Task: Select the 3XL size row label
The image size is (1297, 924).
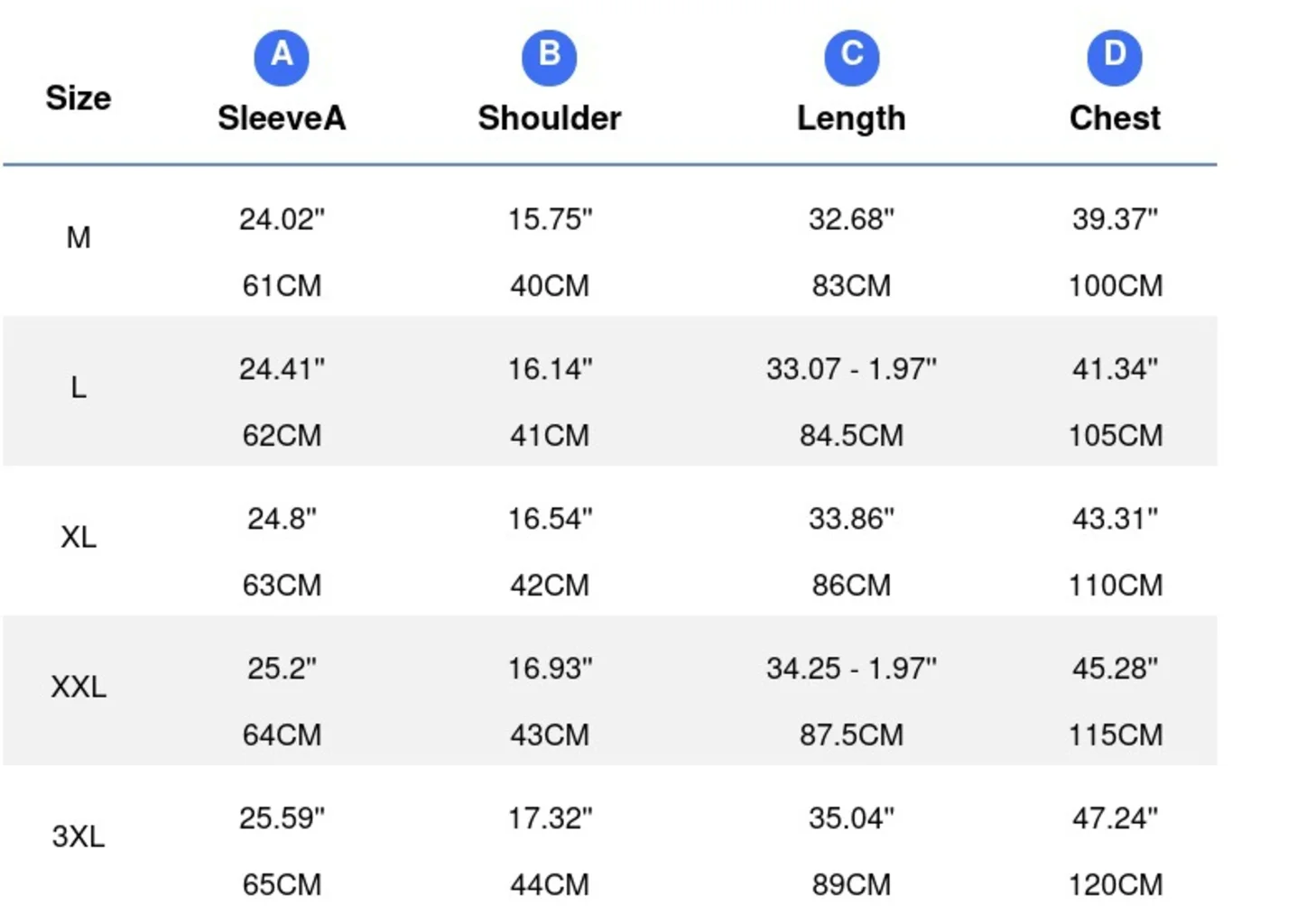Action: point(79,836)
